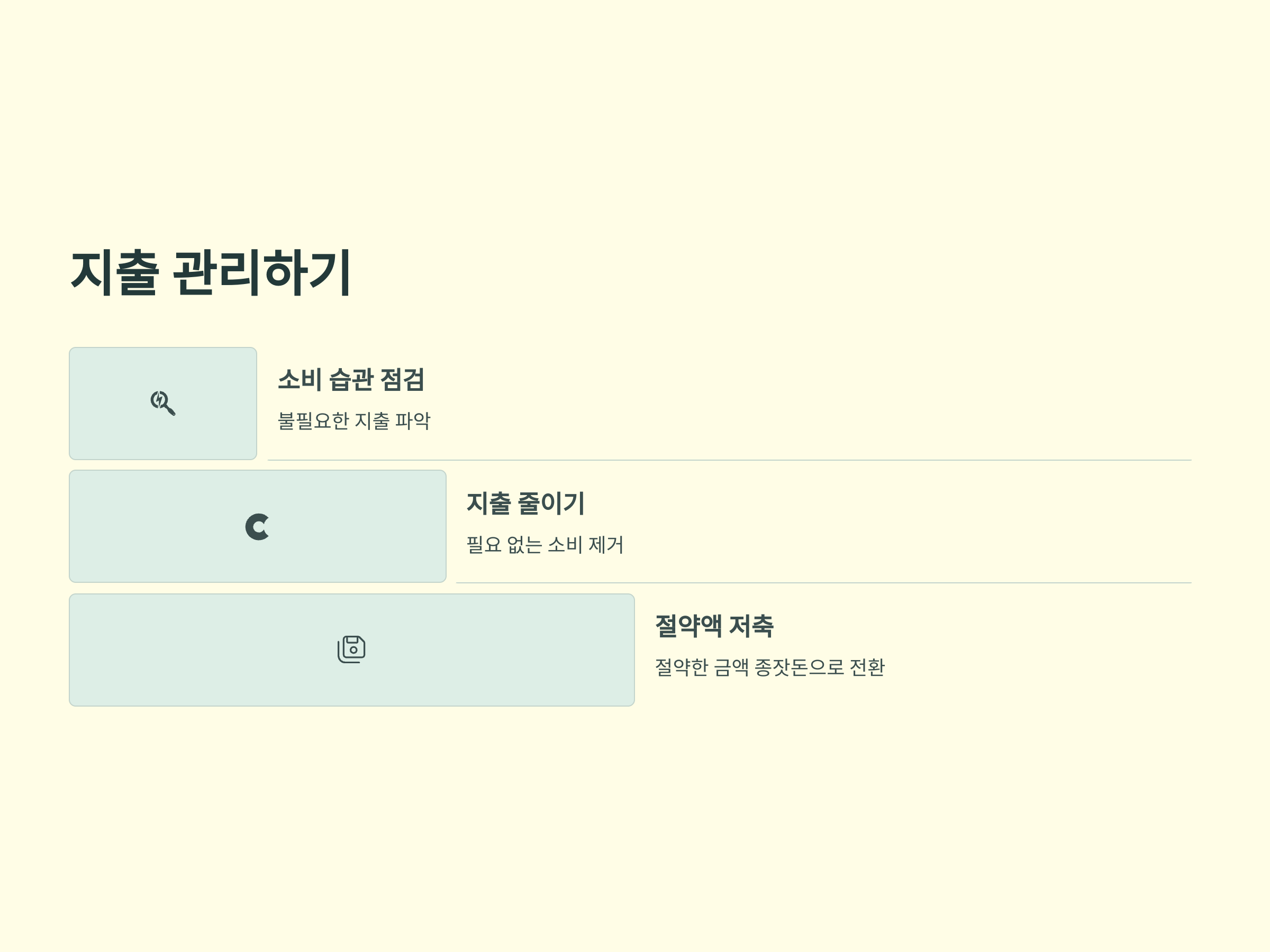Click the word '저축' in third heading
This screenshot has width=1270, height=952.
(x=751, y=626)
